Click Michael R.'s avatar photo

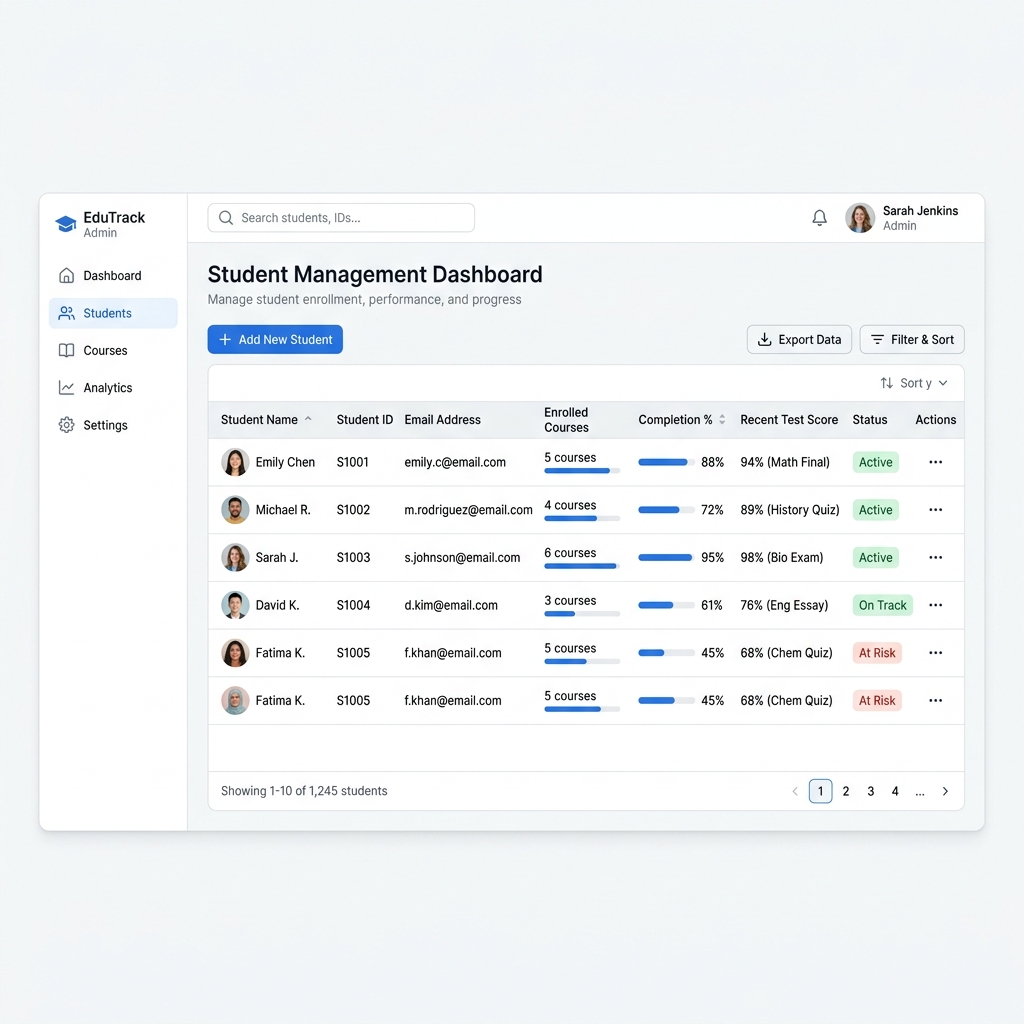click(x=235, y=510)
